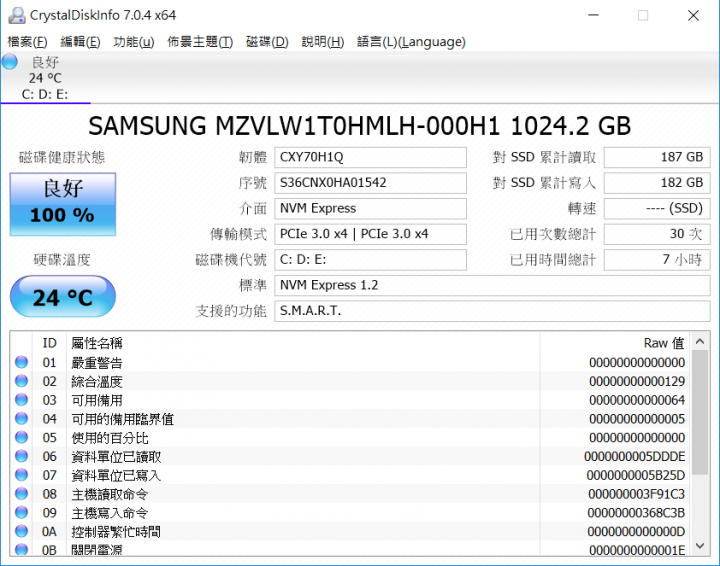
Task: Select the blue disk status orb at the top
Action: (10, 62)
